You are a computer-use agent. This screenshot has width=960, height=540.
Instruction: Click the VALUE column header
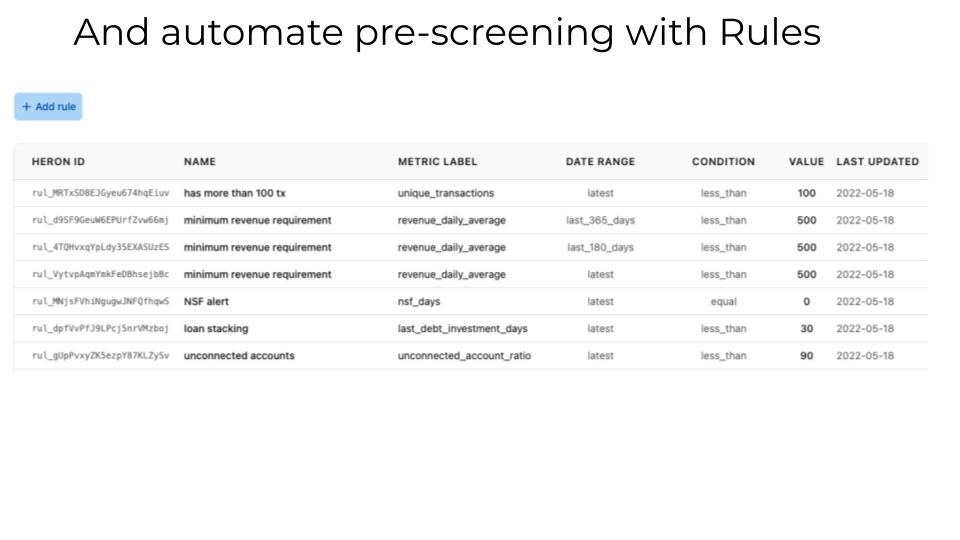click(x=806, y=162)
